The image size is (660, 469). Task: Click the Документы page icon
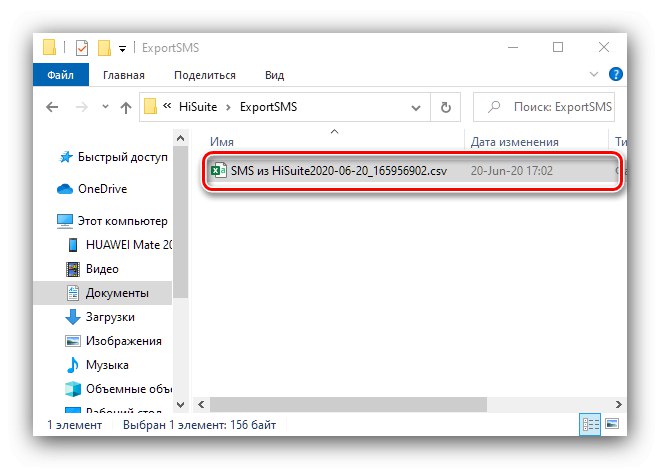pyautogui.click(x=73, y=293)
